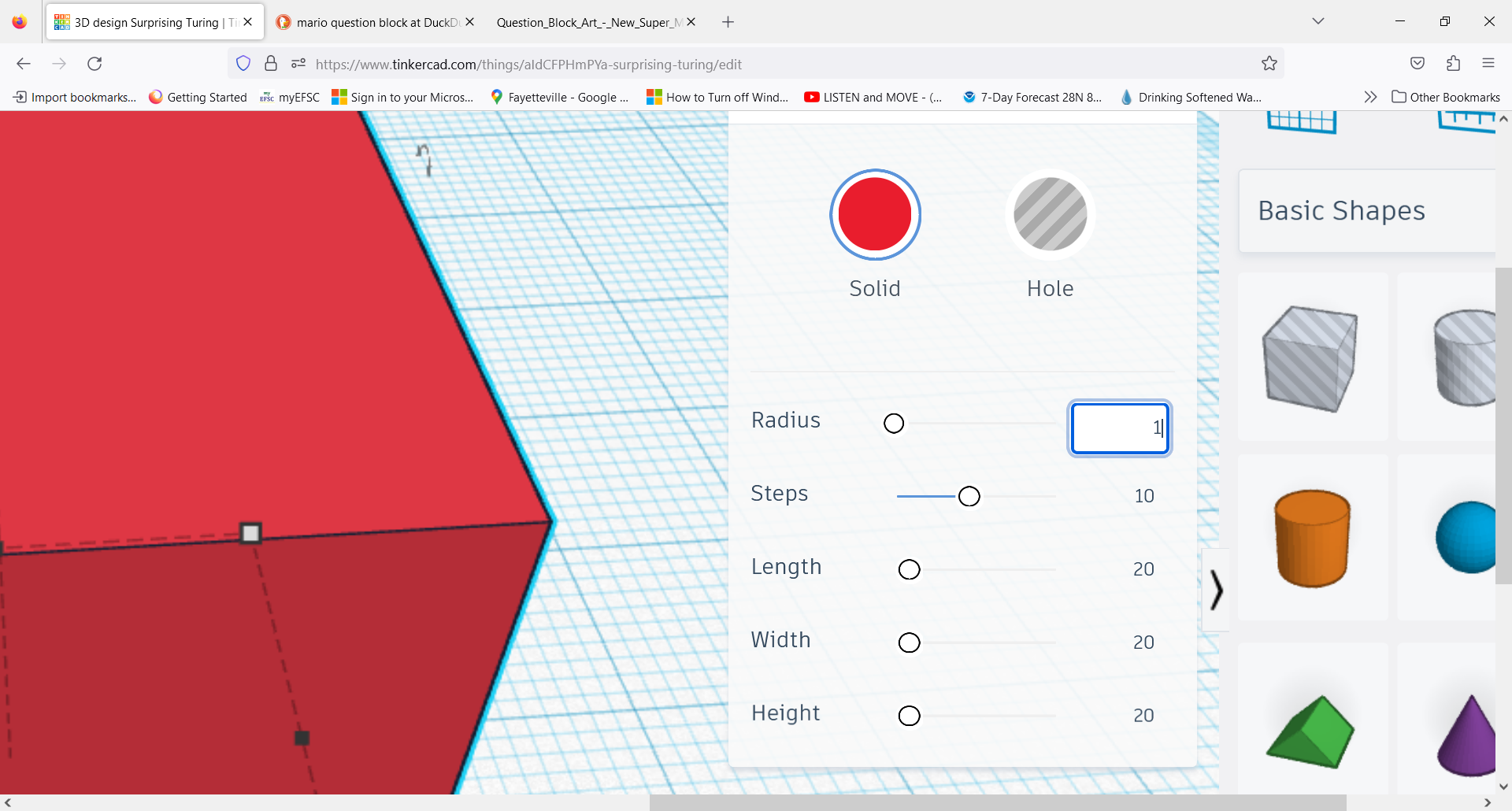Pick the orange Cylinder shape
This screenshot has width=1512, height=811.
[1312, 539]
